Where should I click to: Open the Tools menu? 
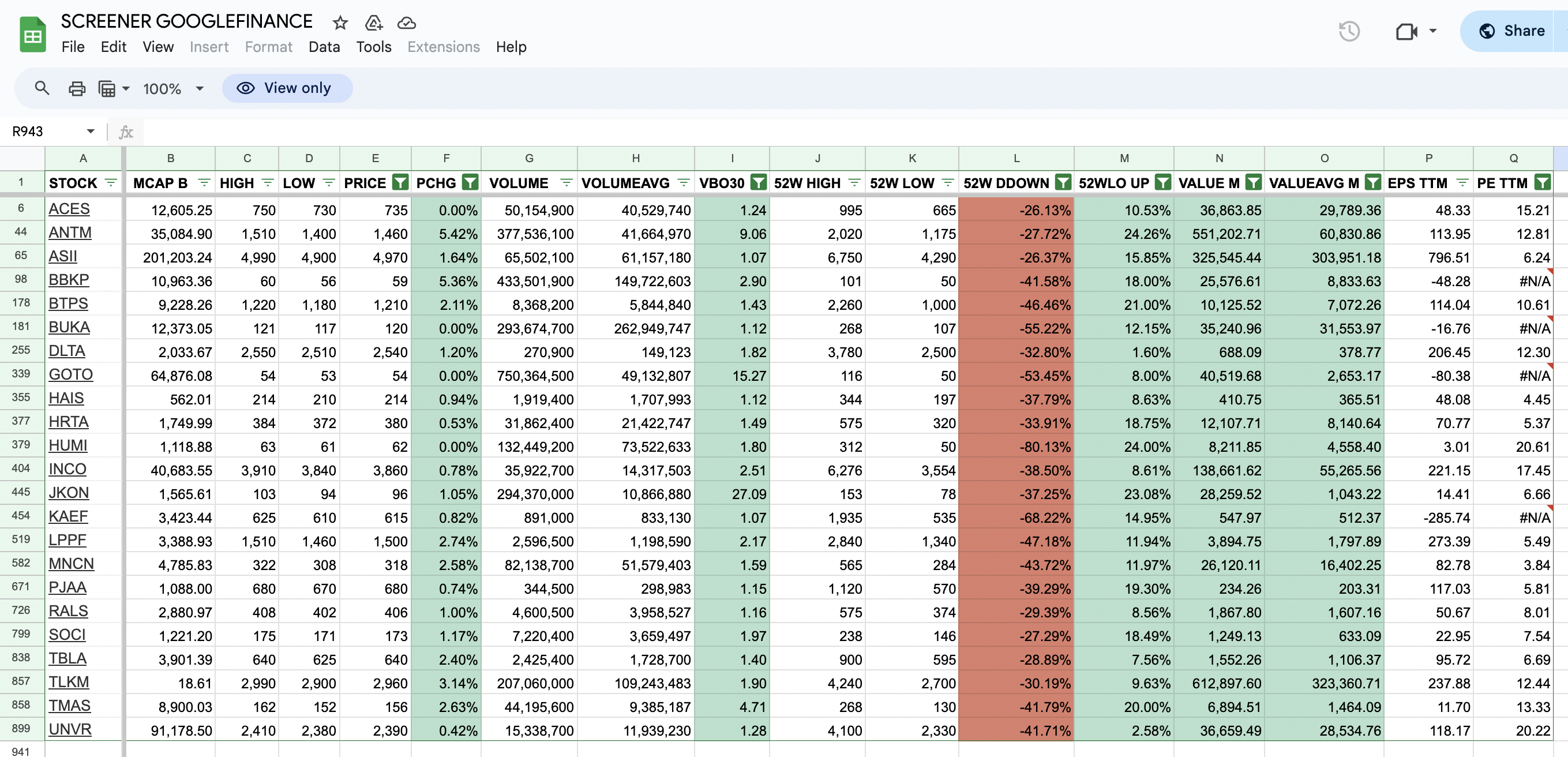point(374,47)
